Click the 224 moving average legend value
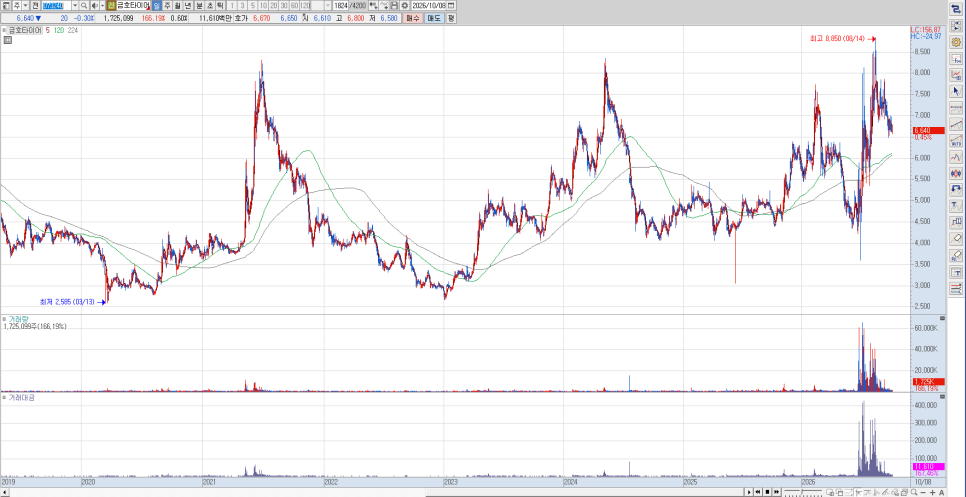 click(72, 30)
